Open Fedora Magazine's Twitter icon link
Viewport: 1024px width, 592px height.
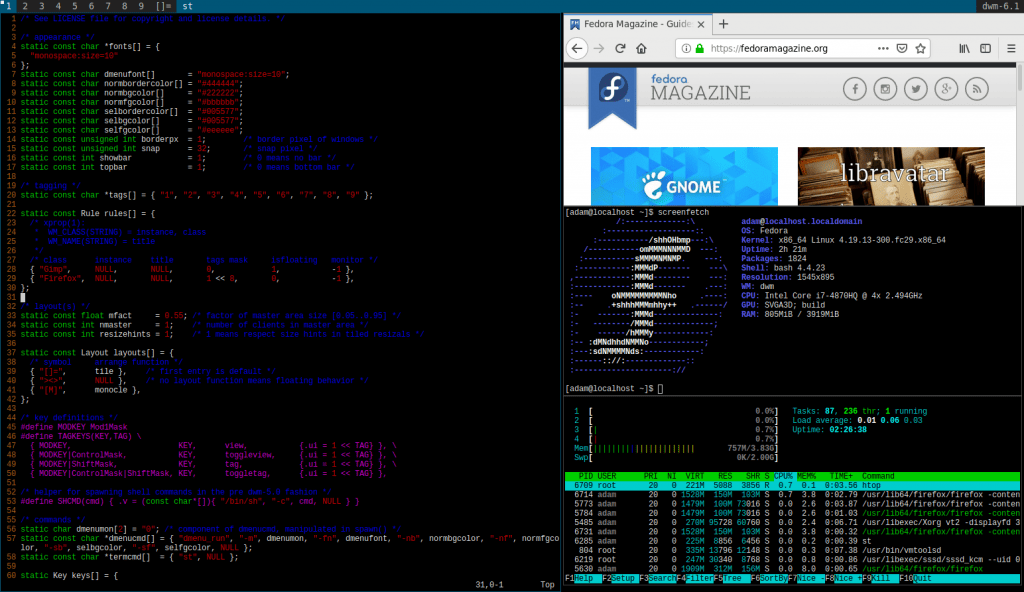click(x=917, y=91)
